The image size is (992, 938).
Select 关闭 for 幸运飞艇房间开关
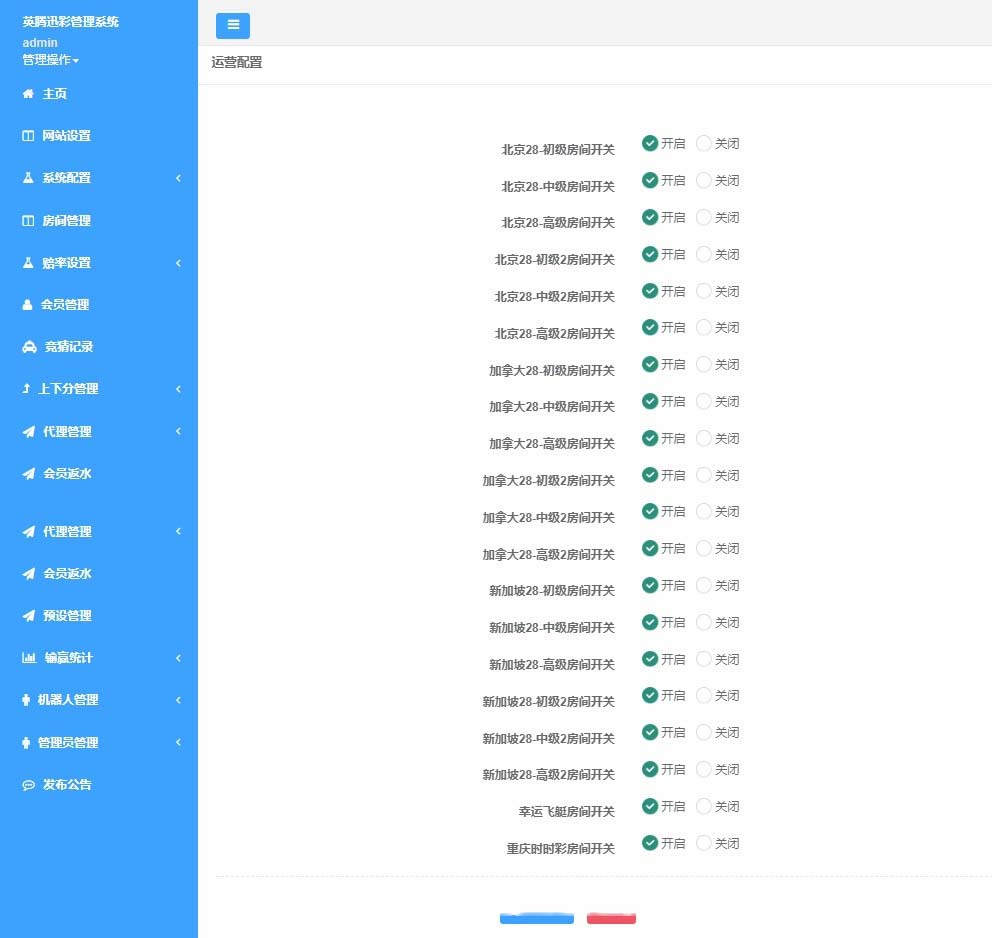click(704, 806)
